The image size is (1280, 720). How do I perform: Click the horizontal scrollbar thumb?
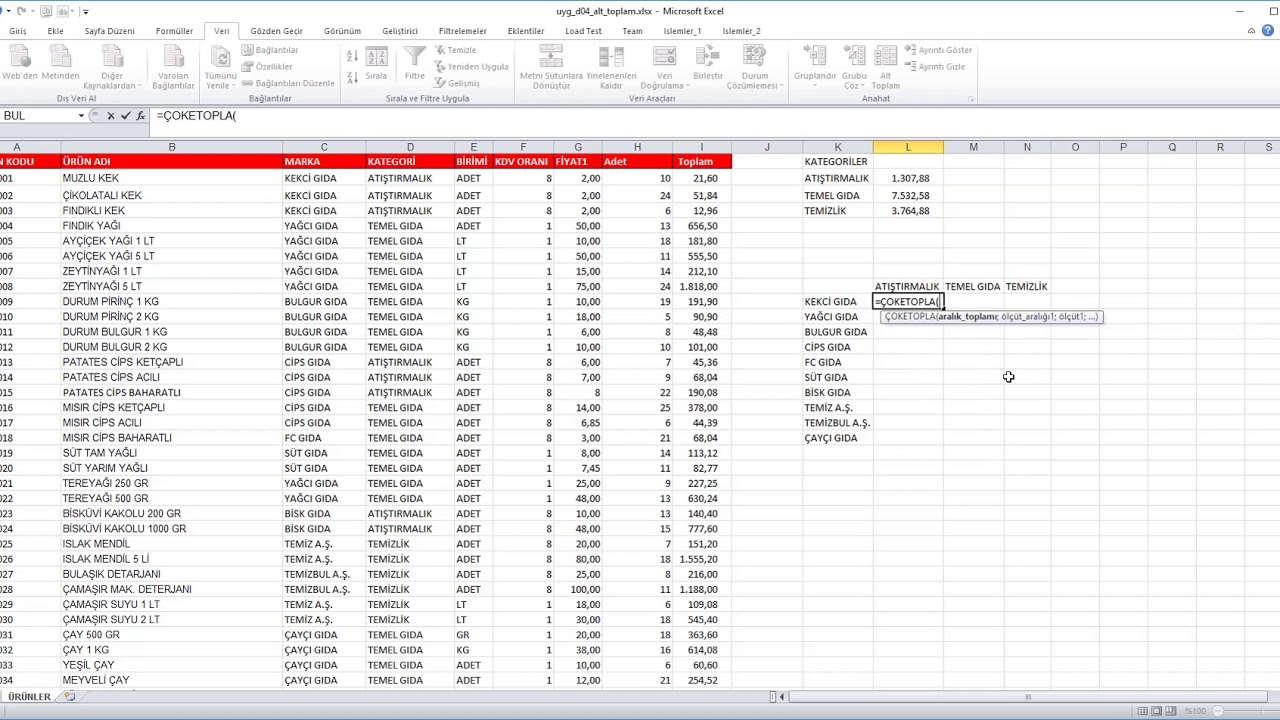pos(1028,697)
